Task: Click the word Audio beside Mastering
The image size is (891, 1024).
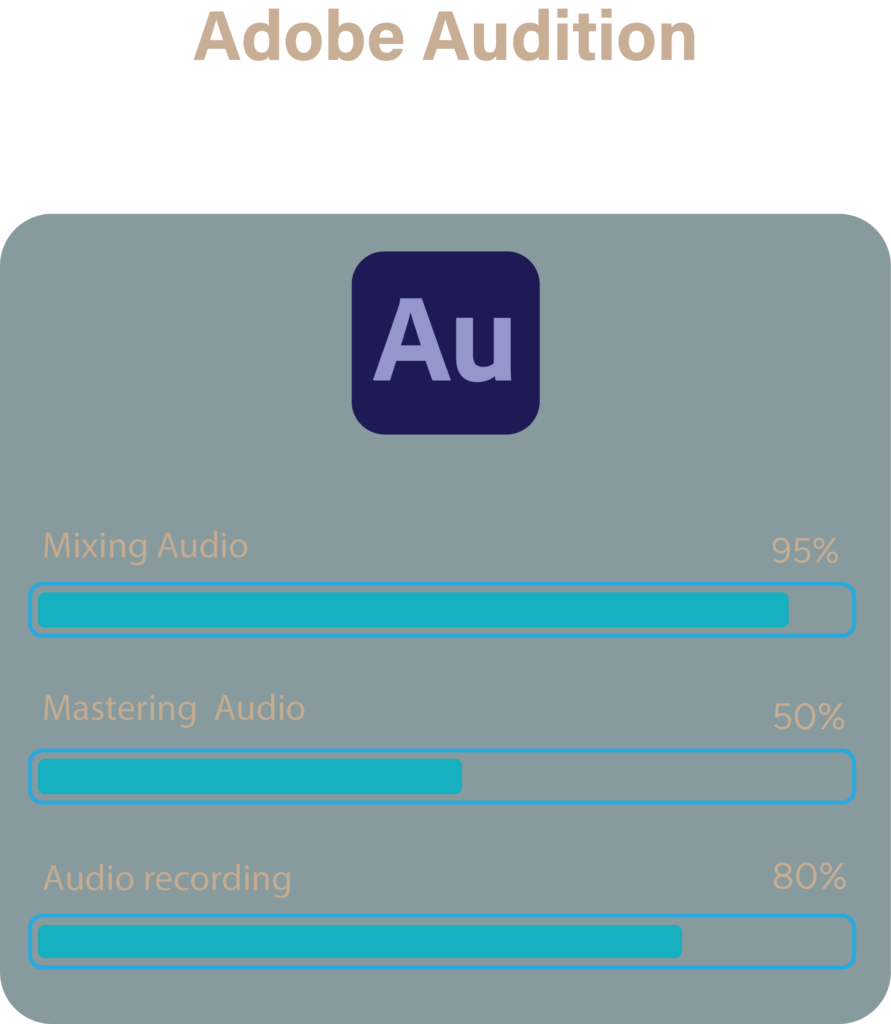Action: pos(259,708)
